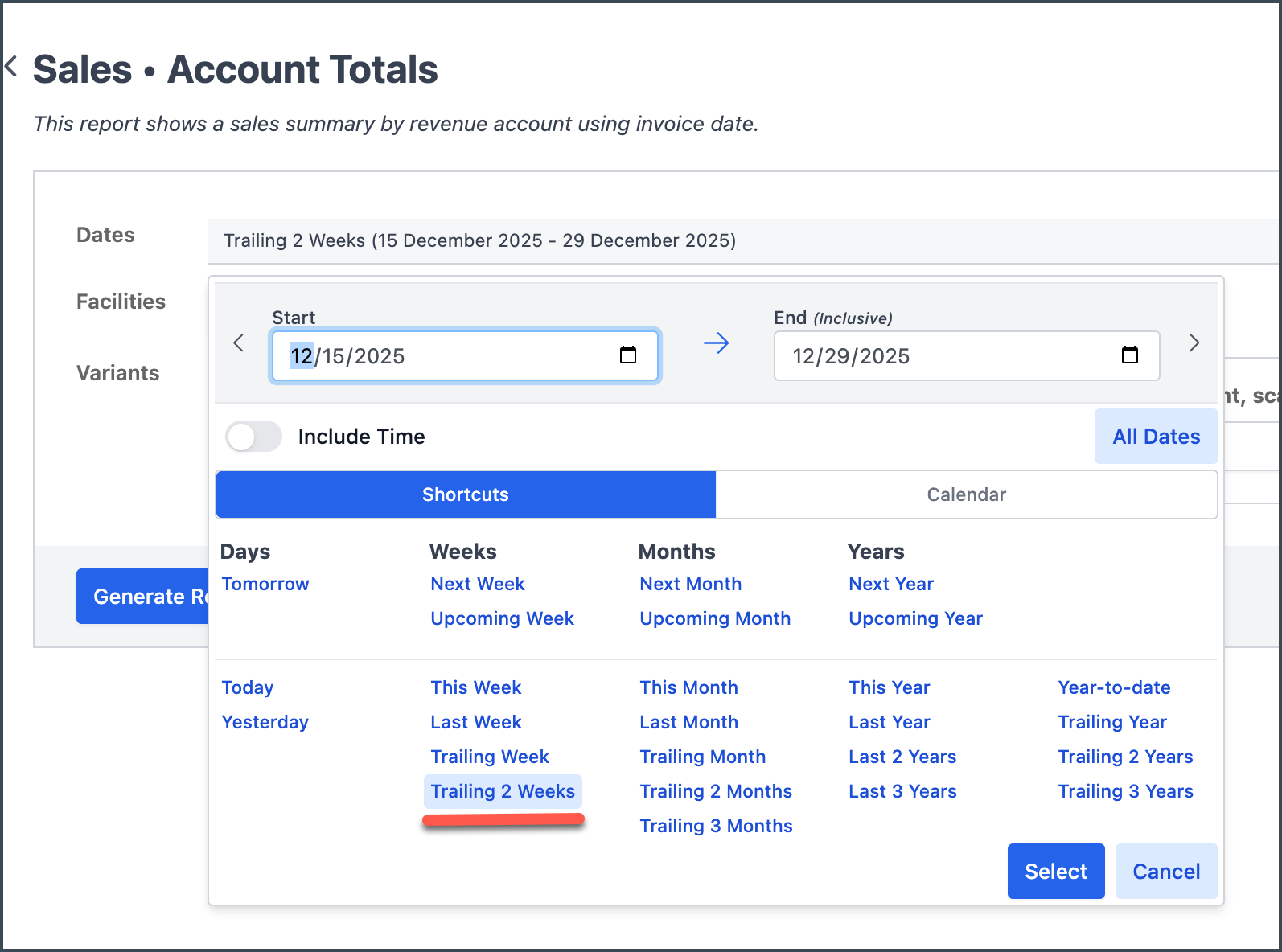
Task: Shift date range to next period
Action: coord(1194,343)
